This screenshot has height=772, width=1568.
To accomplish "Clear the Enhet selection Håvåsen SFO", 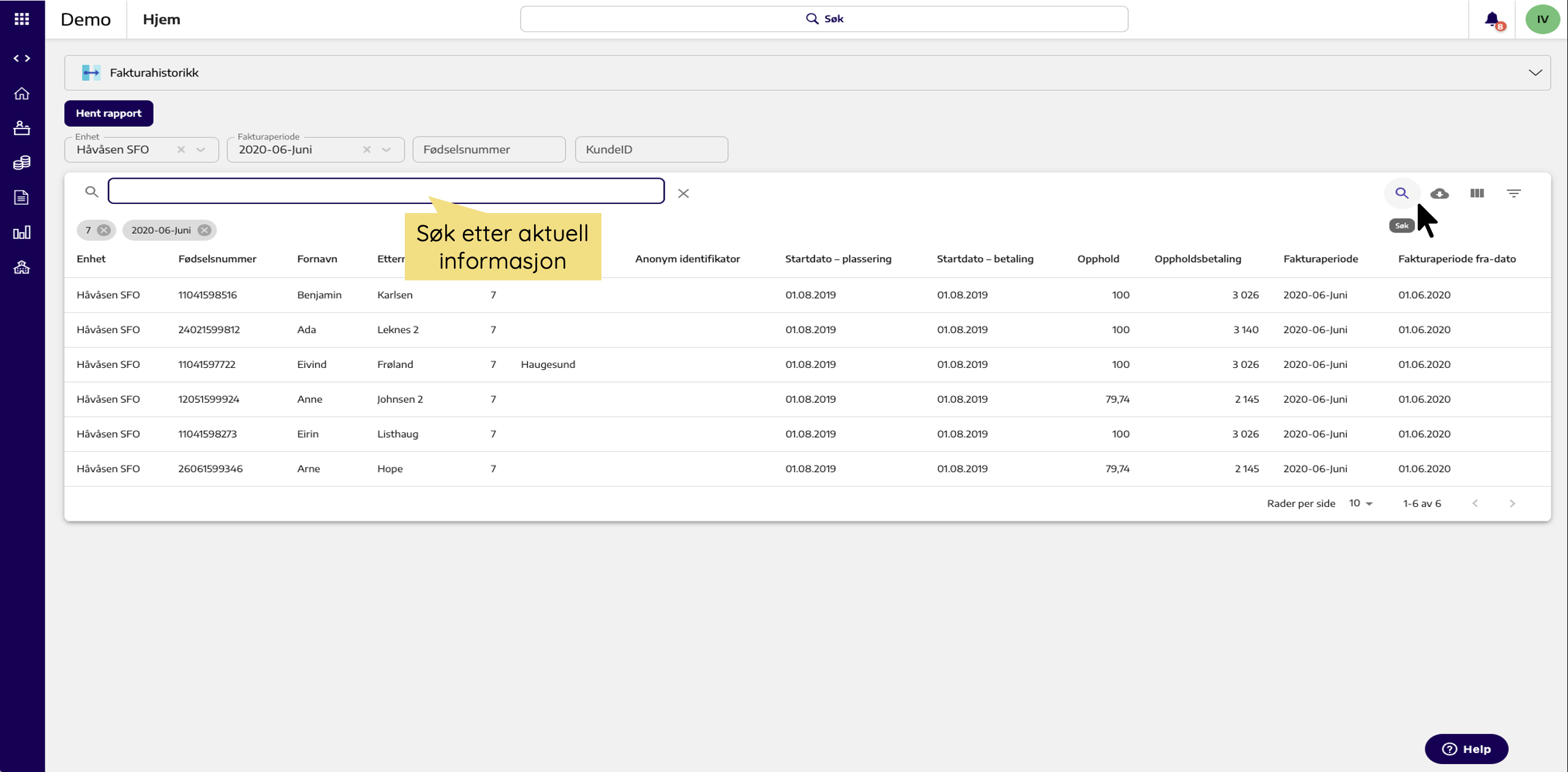I will [181, 149].
